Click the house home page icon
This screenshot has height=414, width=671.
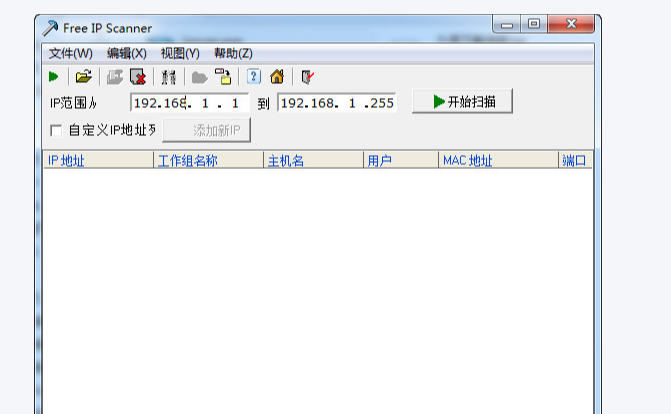pos(277,77)
